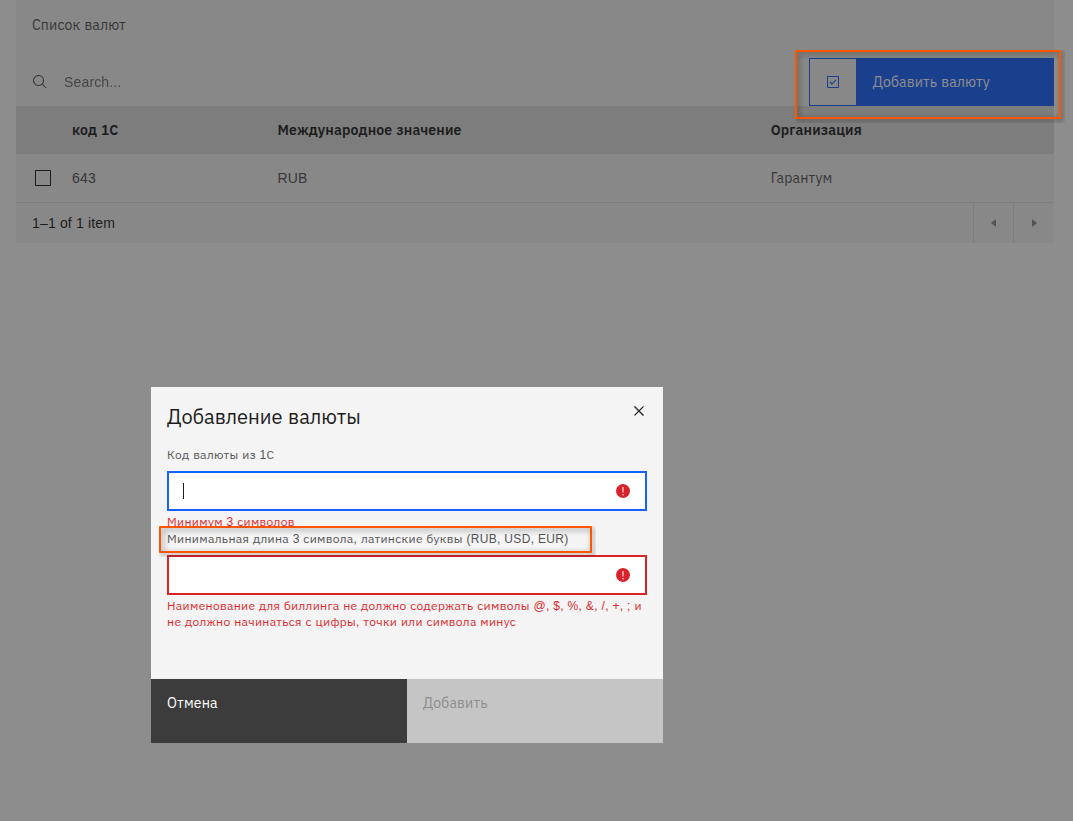Go to the previous page arrow

coord(993,223)
